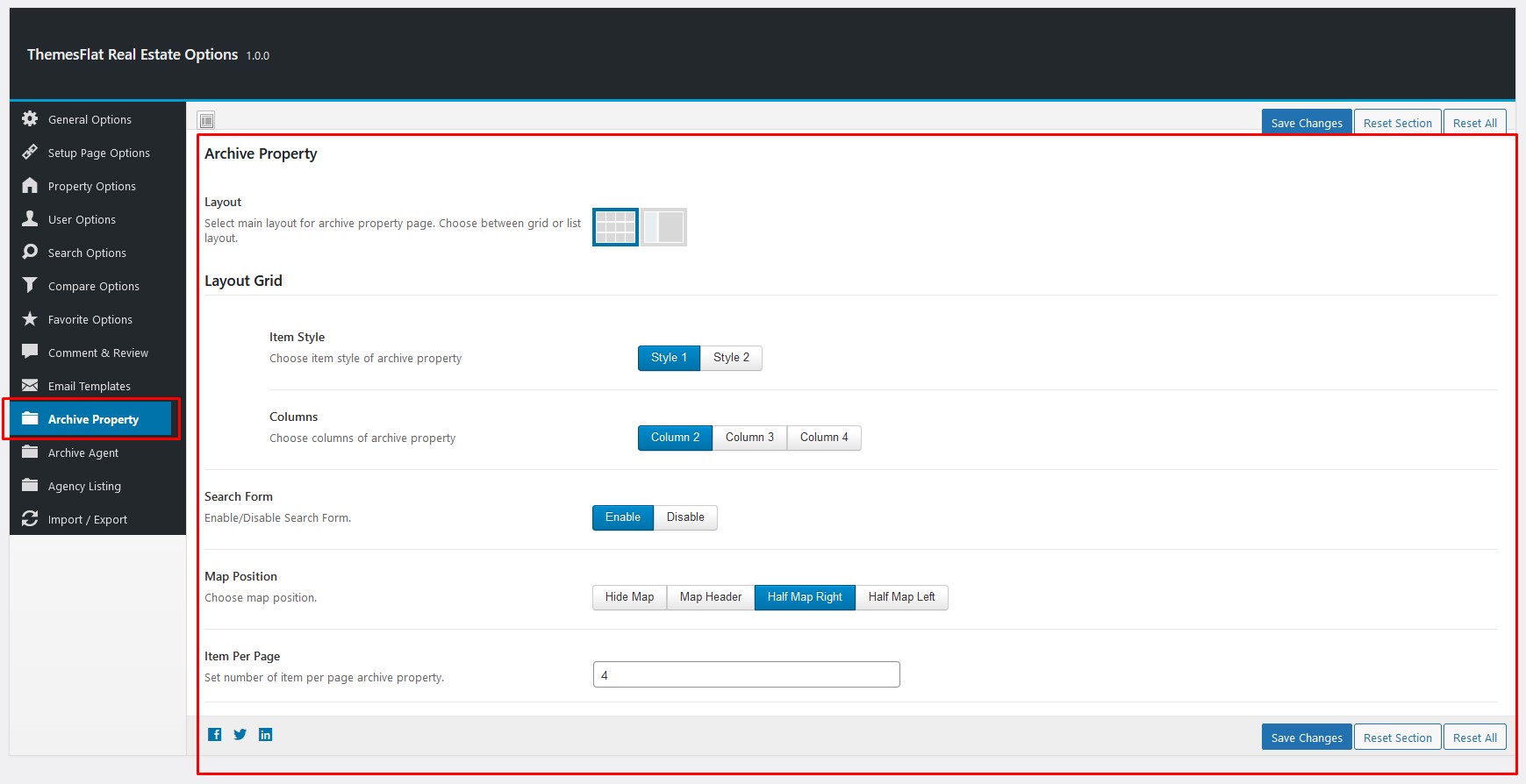1526x784 pixels.
Task: Select Half Map Left position
Action: click(902, 597)
